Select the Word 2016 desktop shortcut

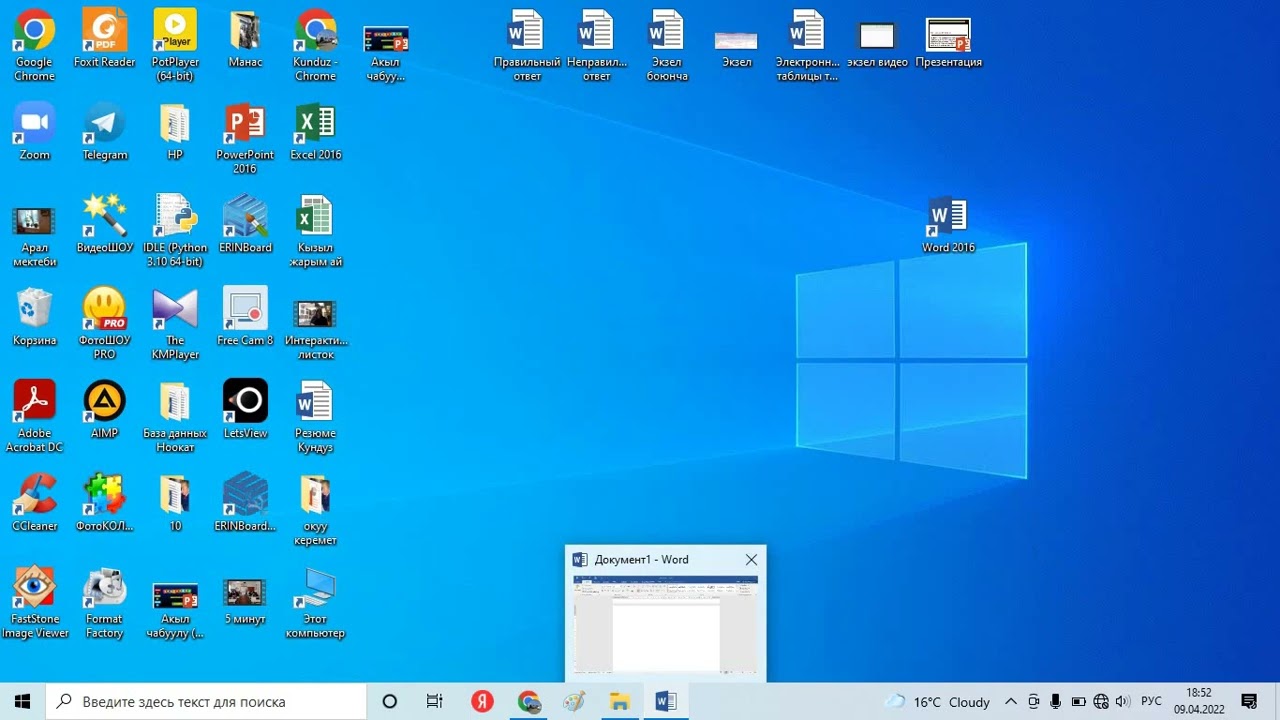coord(948,225)
